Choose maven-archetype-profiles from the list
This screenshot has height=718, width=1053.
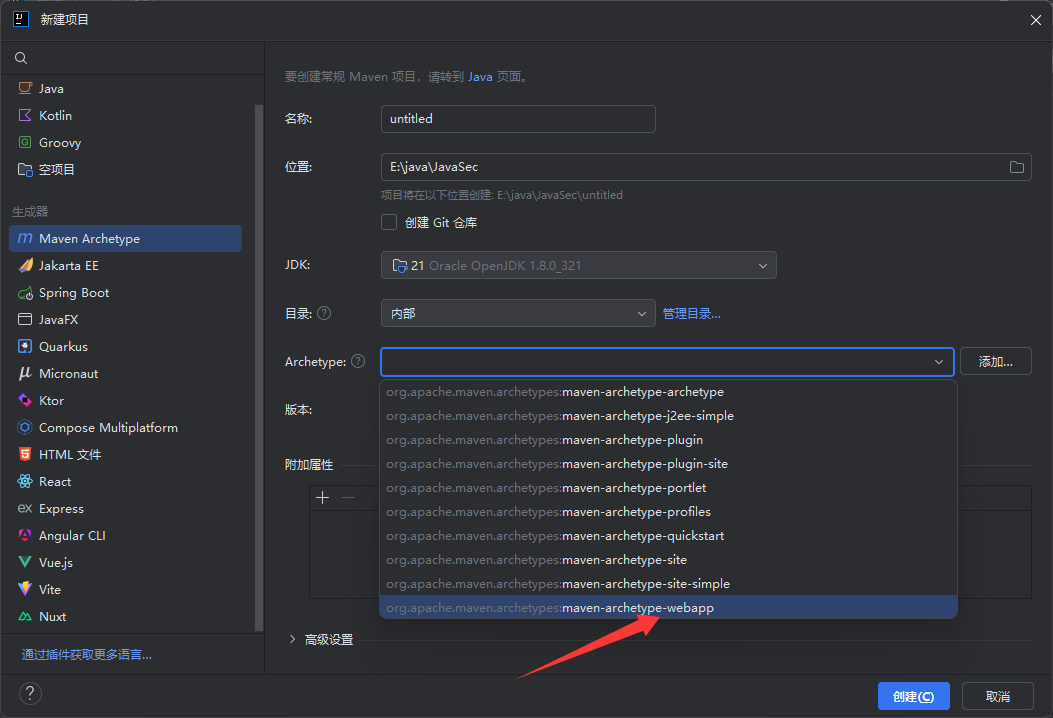tap(668, 511)
